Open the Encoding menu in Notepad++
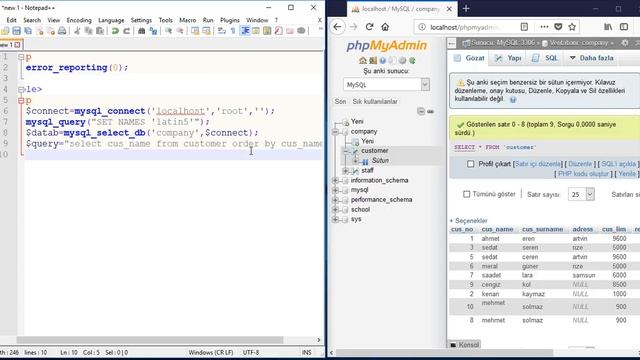This screenshot has width=640, height=360. pos(79,20)
